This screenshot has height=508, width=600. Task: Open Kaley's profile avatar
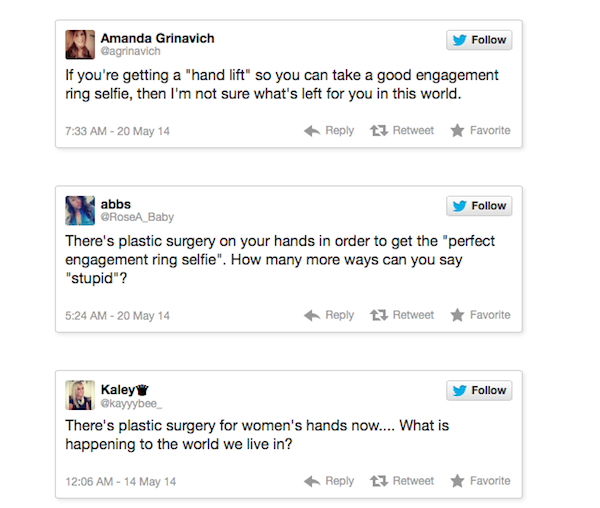click(x=80, y=394)
